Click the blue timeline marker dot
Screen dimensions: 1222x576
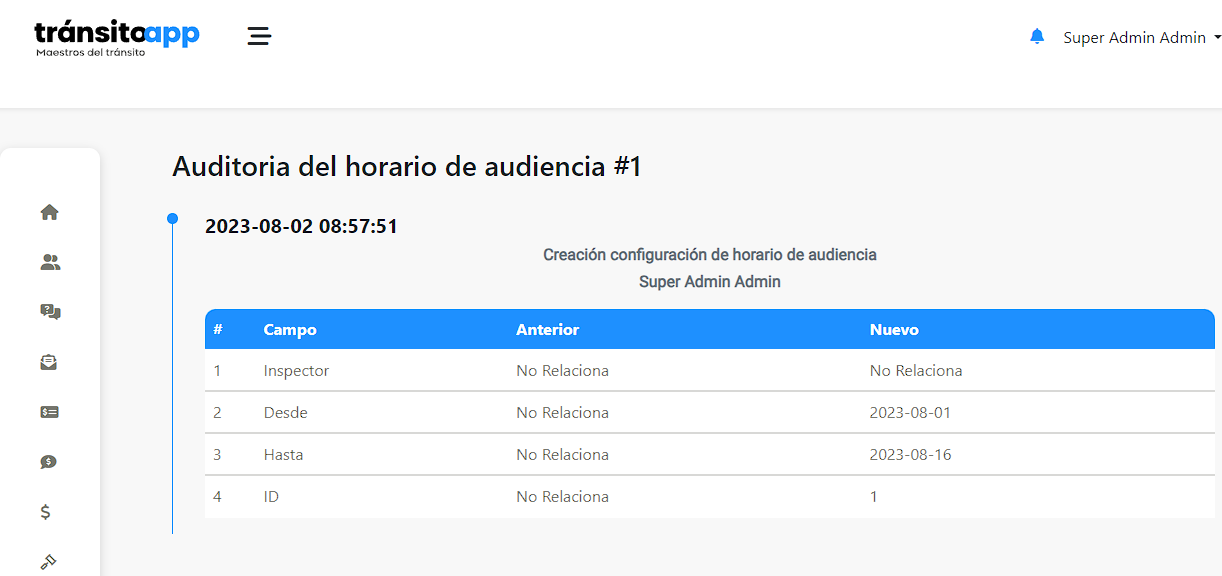(x=172, y=218)
